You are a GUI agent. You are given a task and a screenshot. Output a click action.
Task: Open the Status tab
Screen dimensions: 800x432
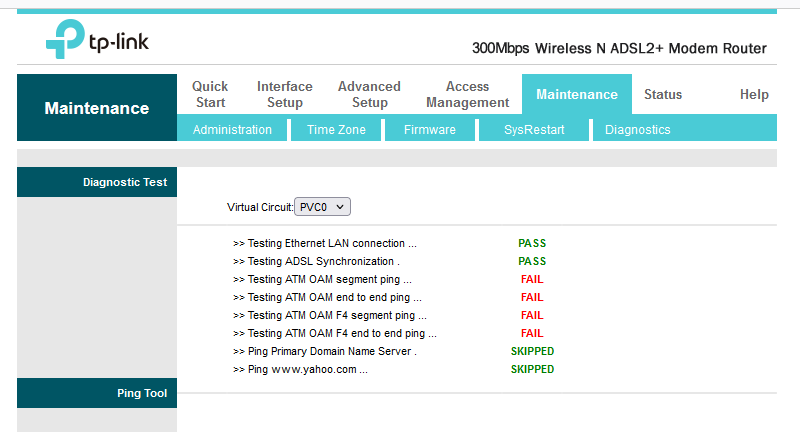[662, 94]
